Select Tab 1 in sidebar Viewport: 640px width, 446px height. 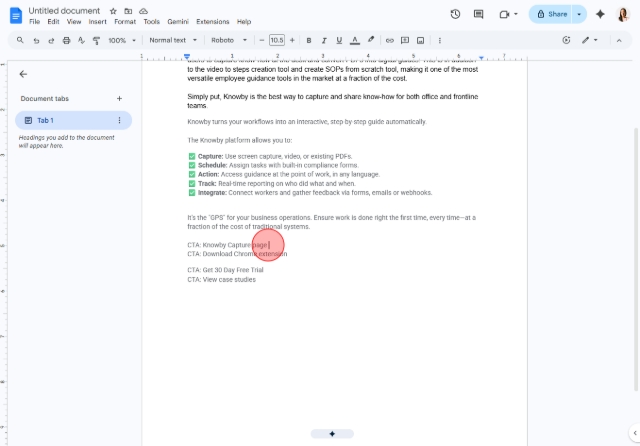[x=73, y=120]
